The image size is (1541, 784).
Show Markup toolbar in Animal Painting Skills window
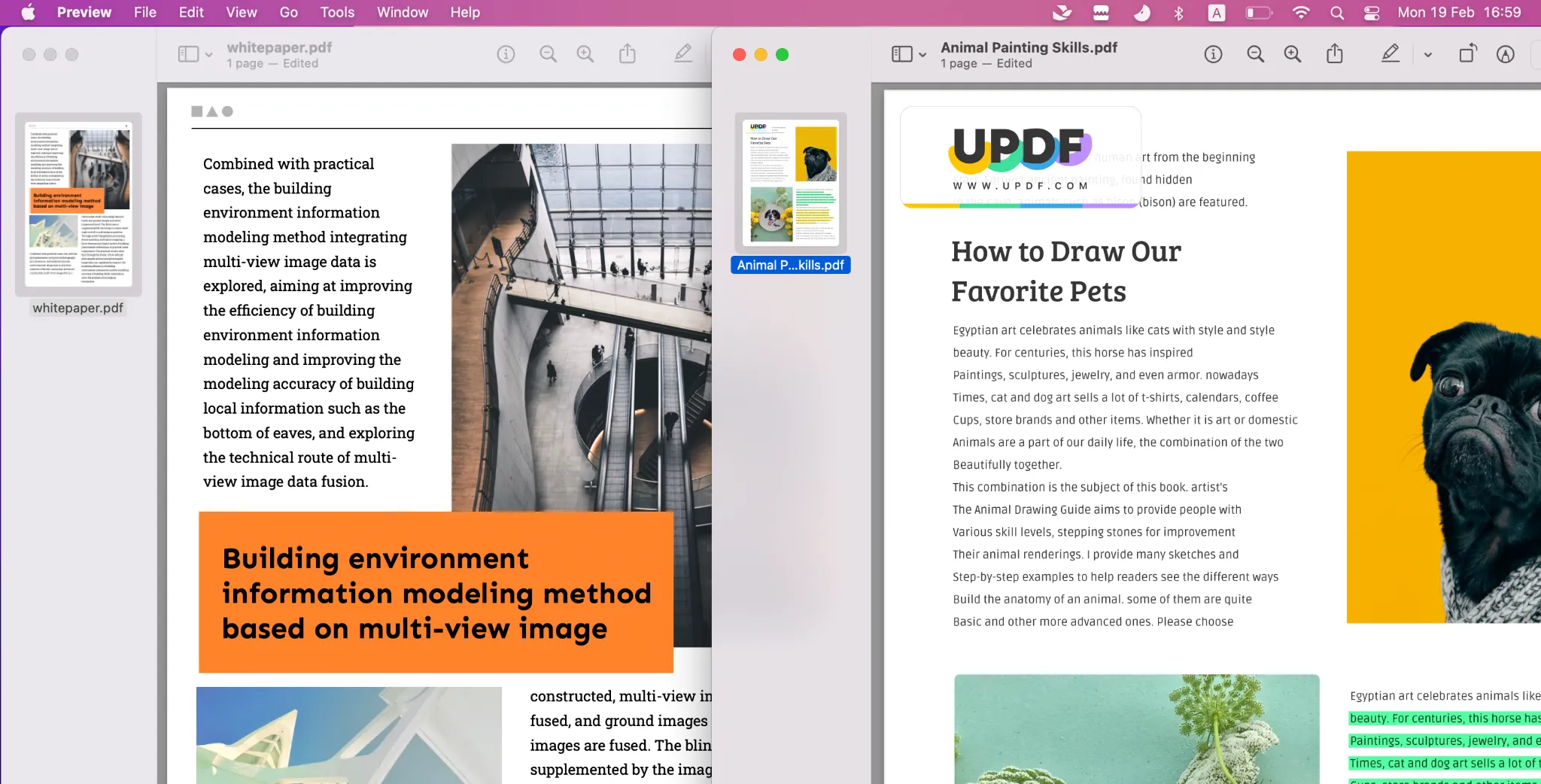(1505, 54)
